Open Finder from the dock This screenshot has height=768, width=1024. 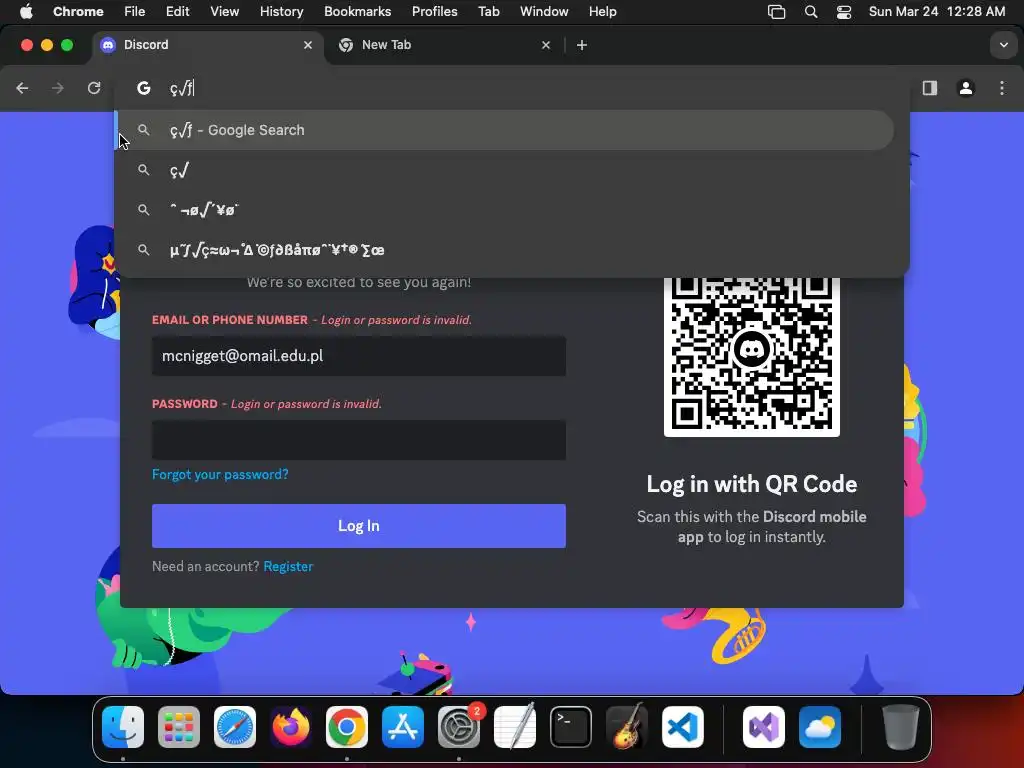(123, 727)
